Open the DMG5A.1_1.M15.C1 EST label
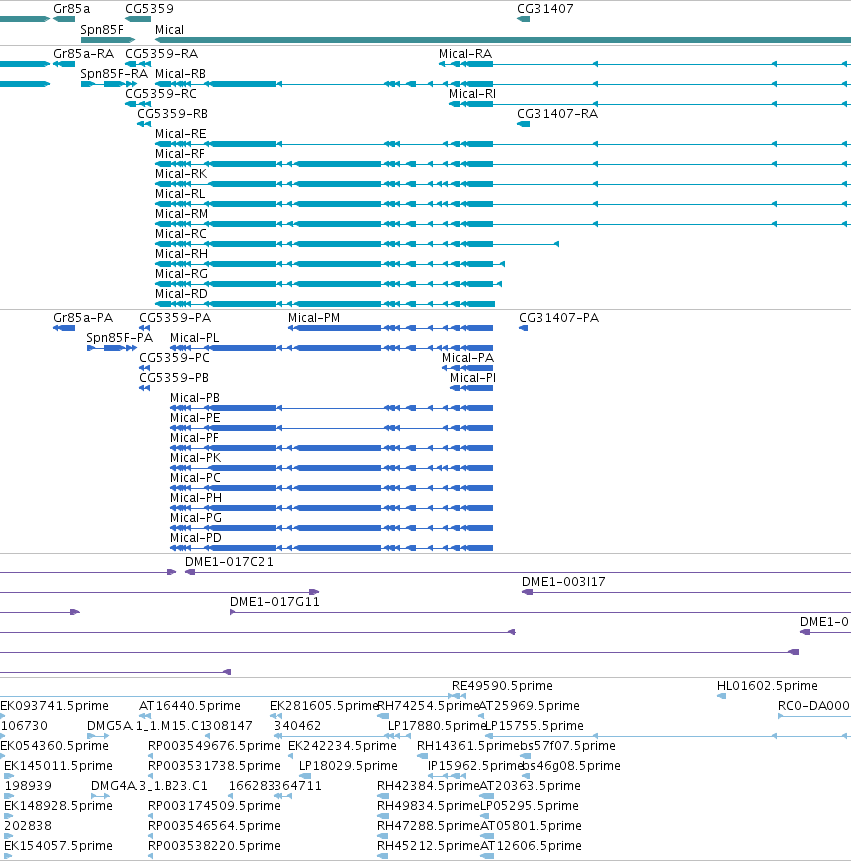The image size is (851, 861). [145, 726]
